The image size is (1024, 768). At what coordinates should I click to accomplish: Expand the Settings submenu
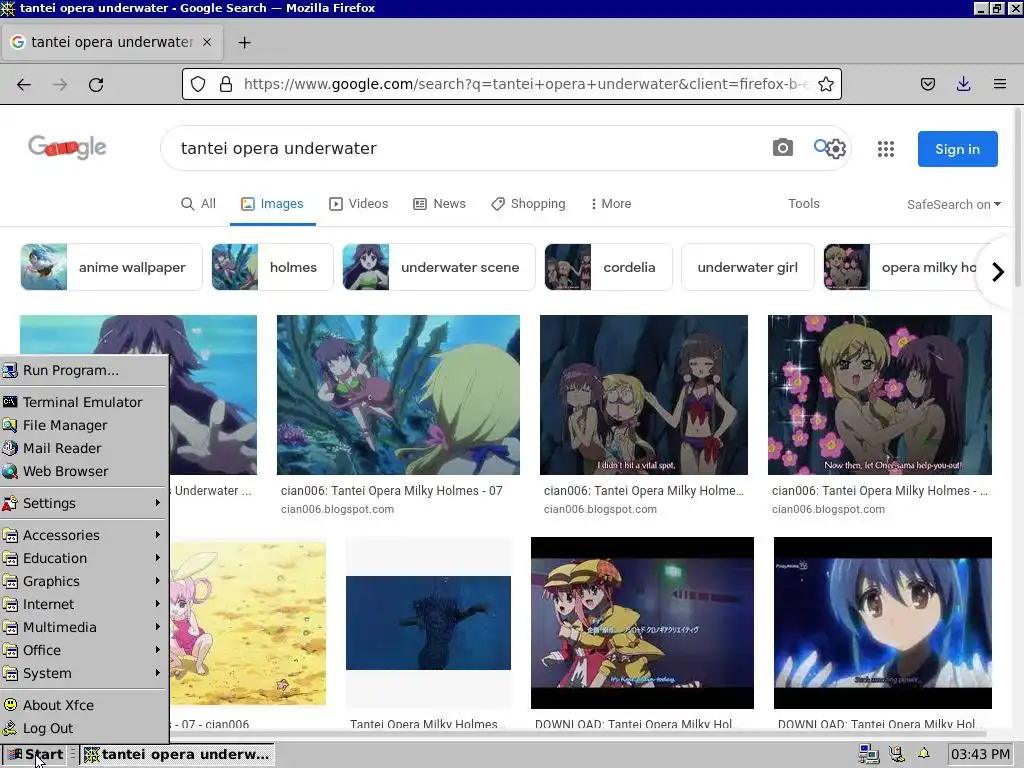click(x=85, y=503)
